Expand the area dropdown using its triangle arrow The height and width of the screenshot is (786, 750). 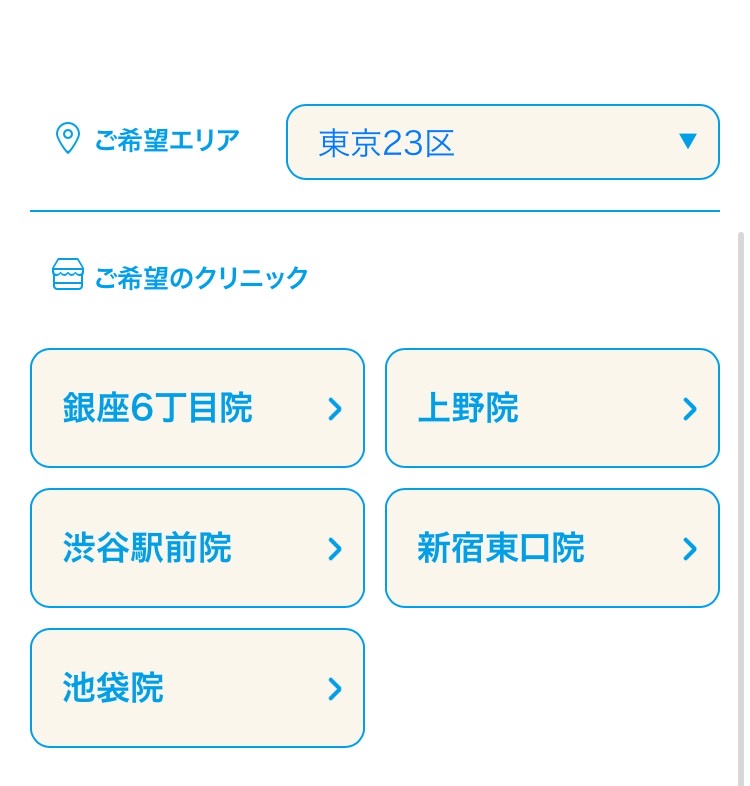687,141
